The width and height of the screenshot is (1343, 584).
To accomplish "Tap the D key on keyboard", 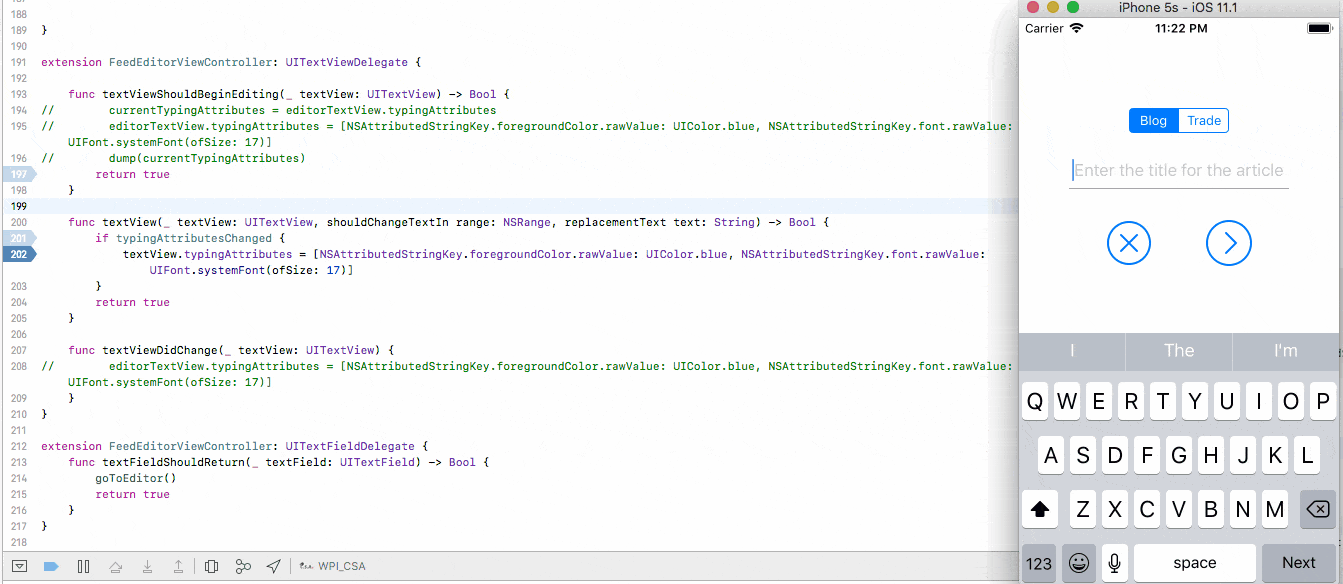I will point(1115,456).
